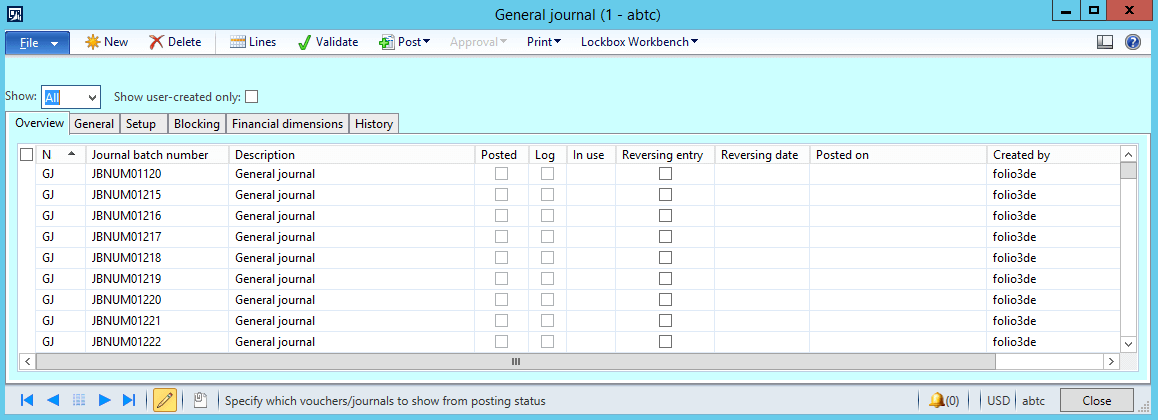
Task: Check Reversing entry for JBNUM01219
Action: [665, 279]
